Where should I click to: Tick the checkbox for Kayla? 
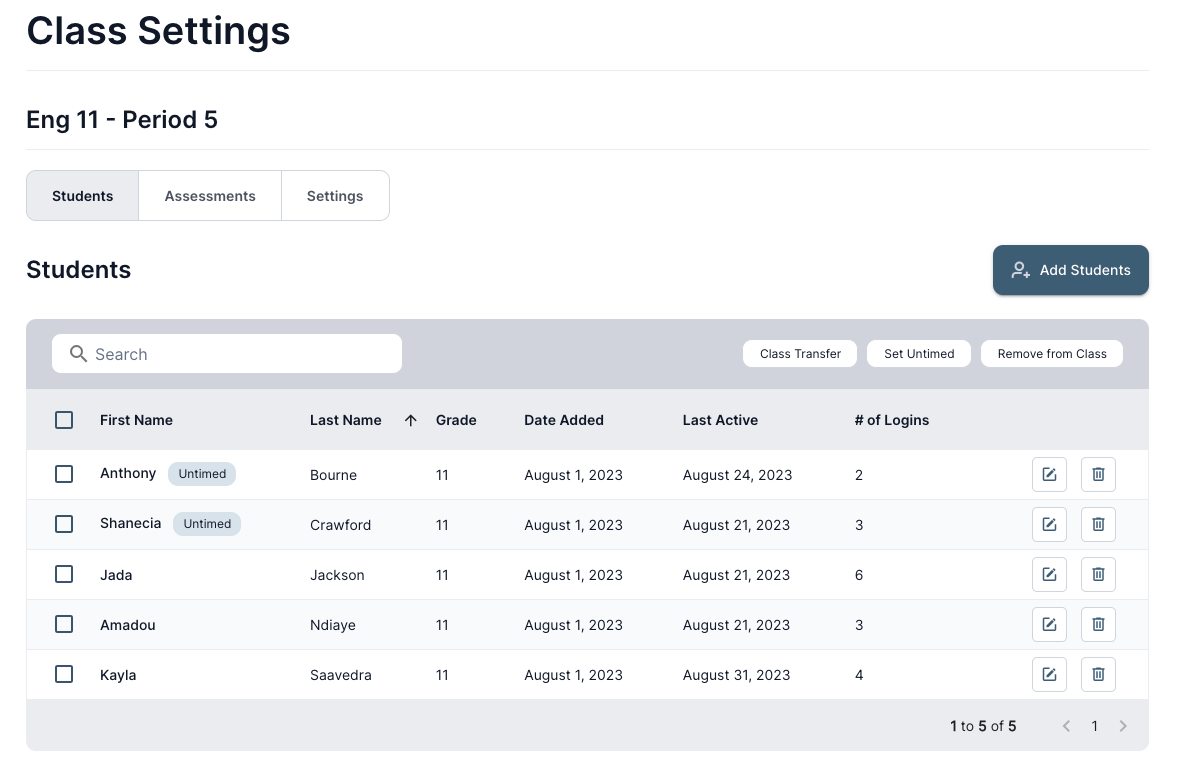[64, 675]
